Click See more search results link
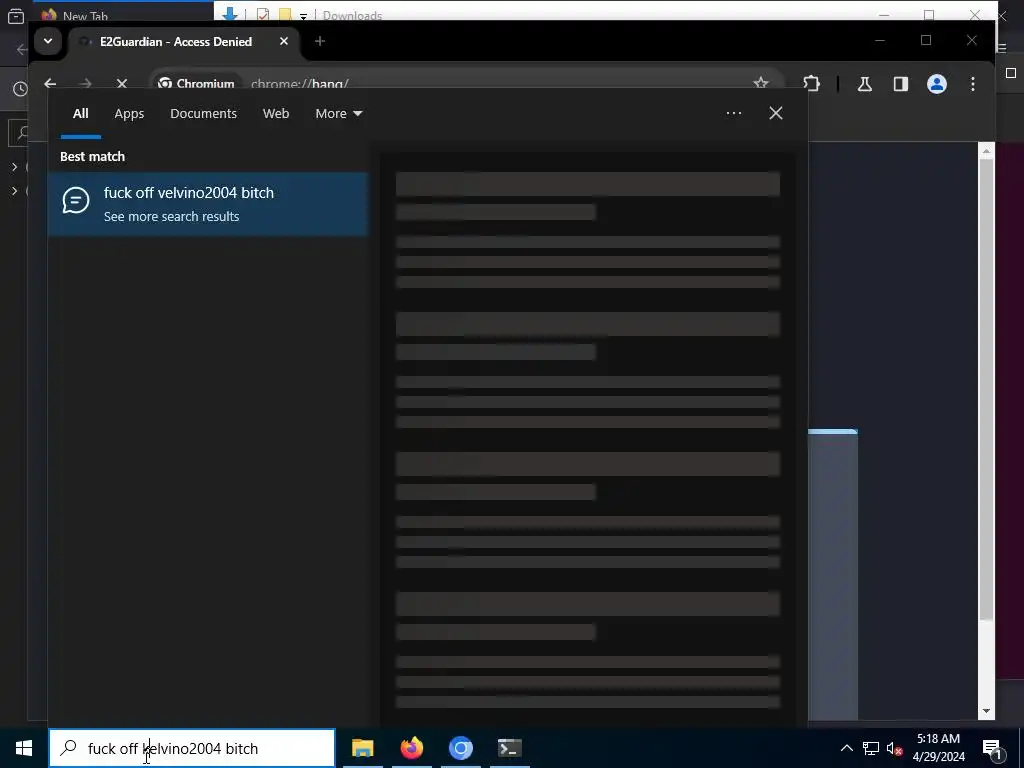 [x=172, y=217]
